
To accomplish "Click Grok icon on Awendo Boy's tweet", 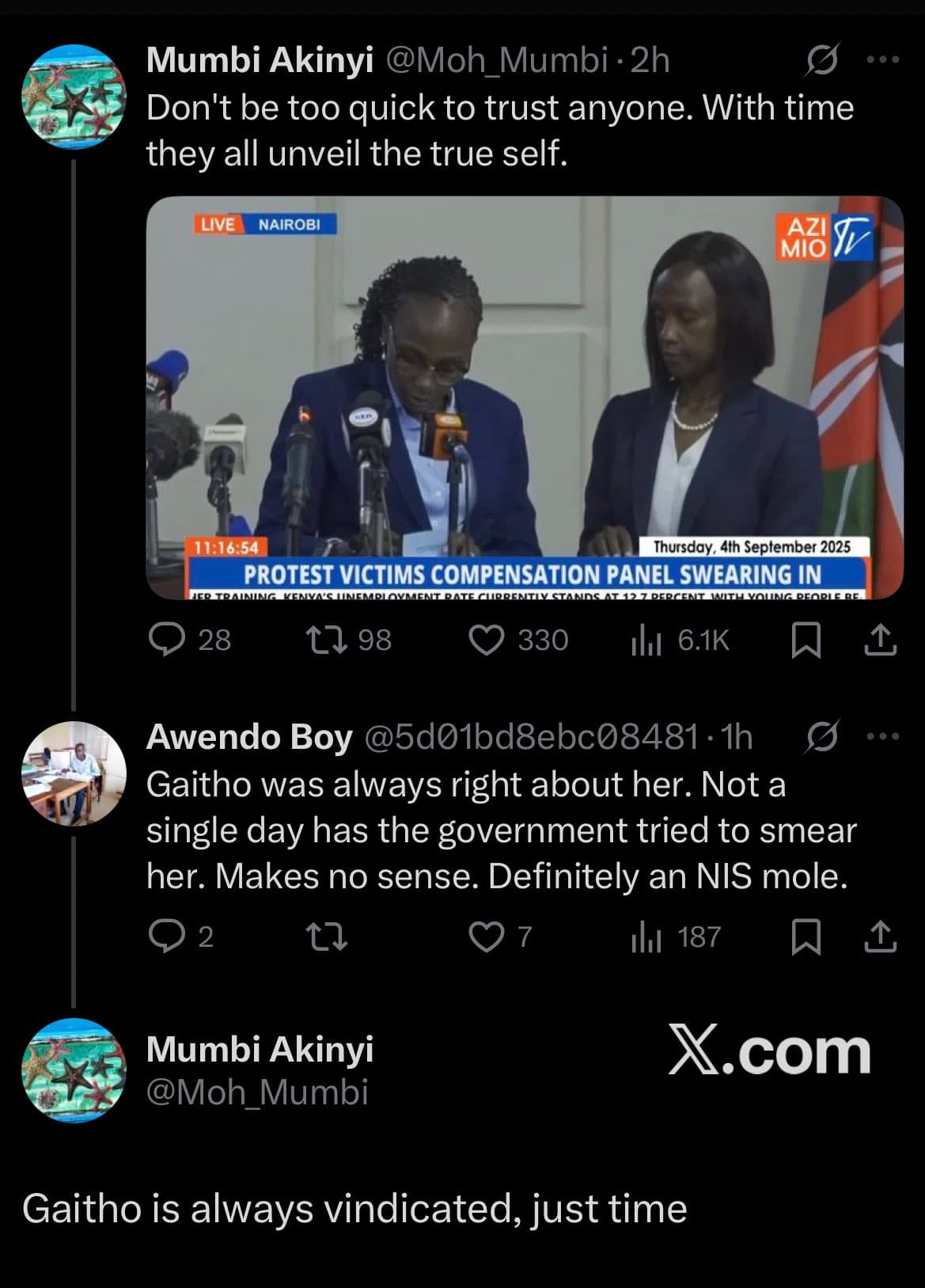I will click(821, 736).
